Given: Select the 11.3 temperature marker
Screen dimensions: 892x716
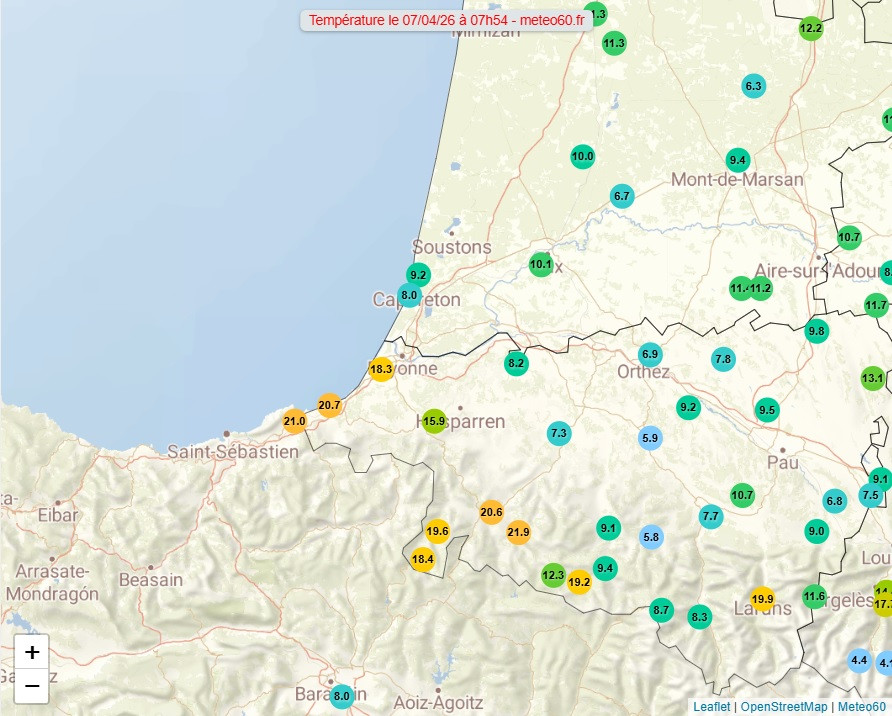Looking at the screenshot, I should [614, 43].
